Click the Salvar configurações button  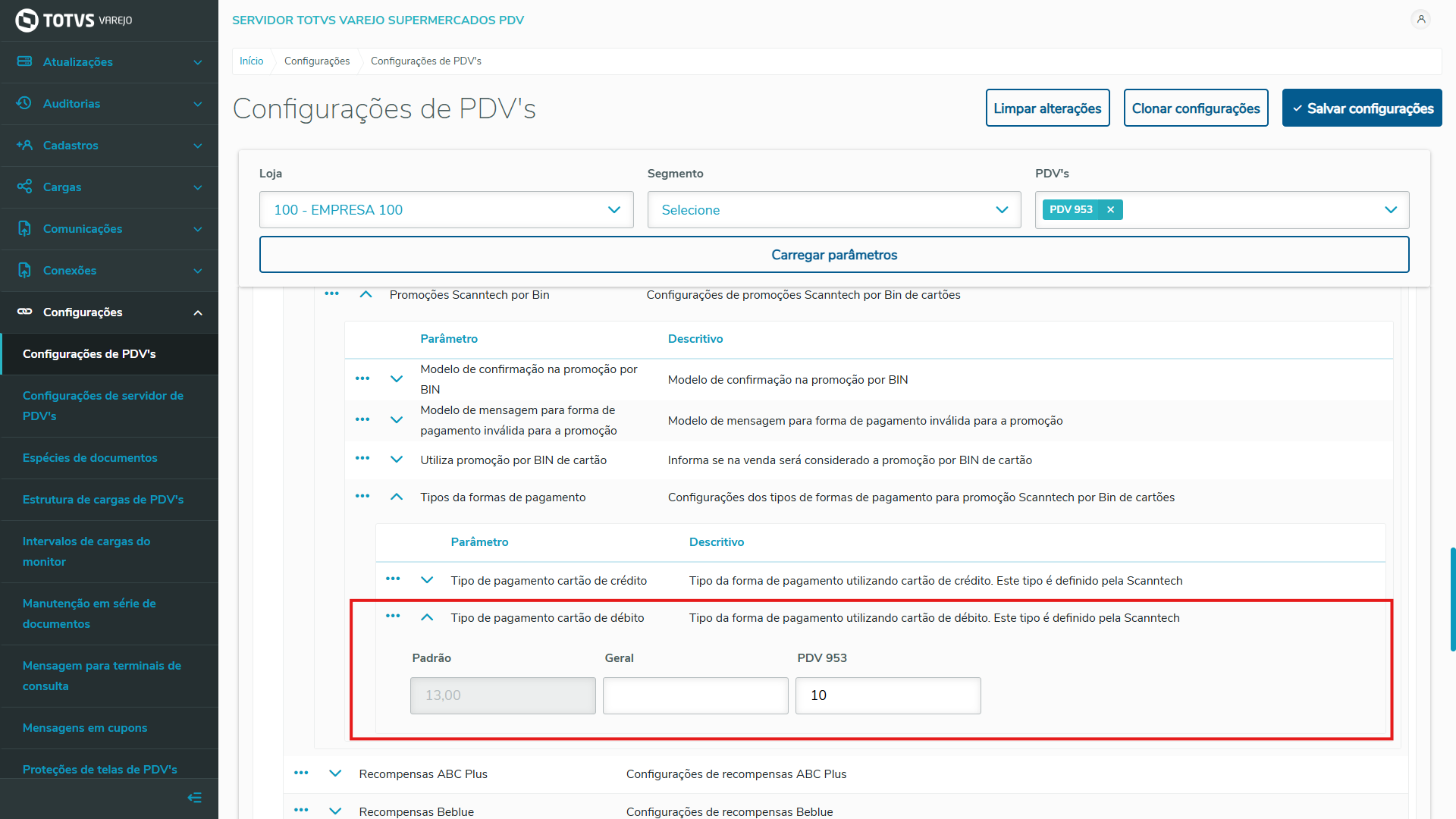click(x=1361, y=108)
